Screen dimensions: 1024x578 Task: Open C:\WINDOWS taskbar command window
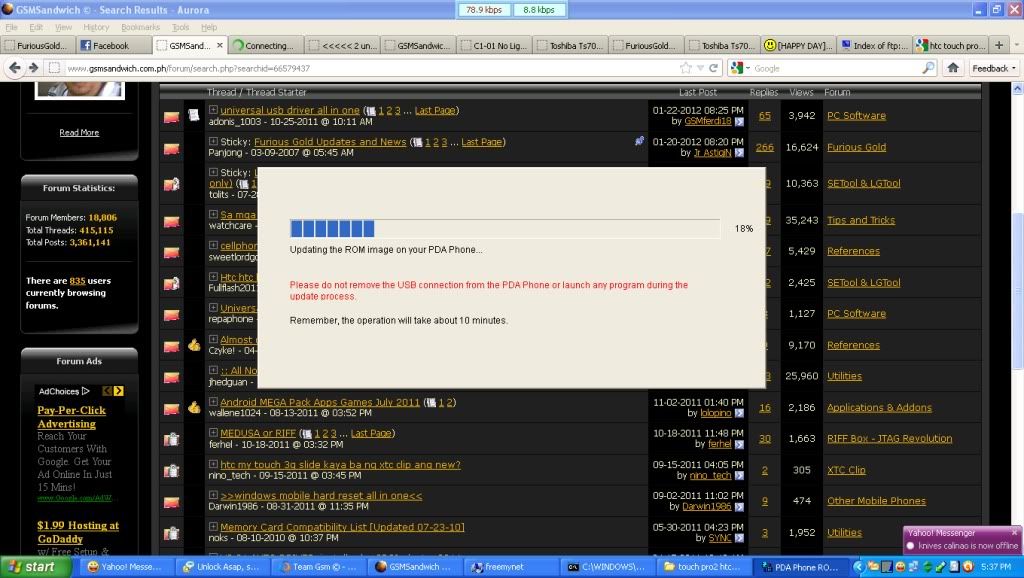point(606,567)
